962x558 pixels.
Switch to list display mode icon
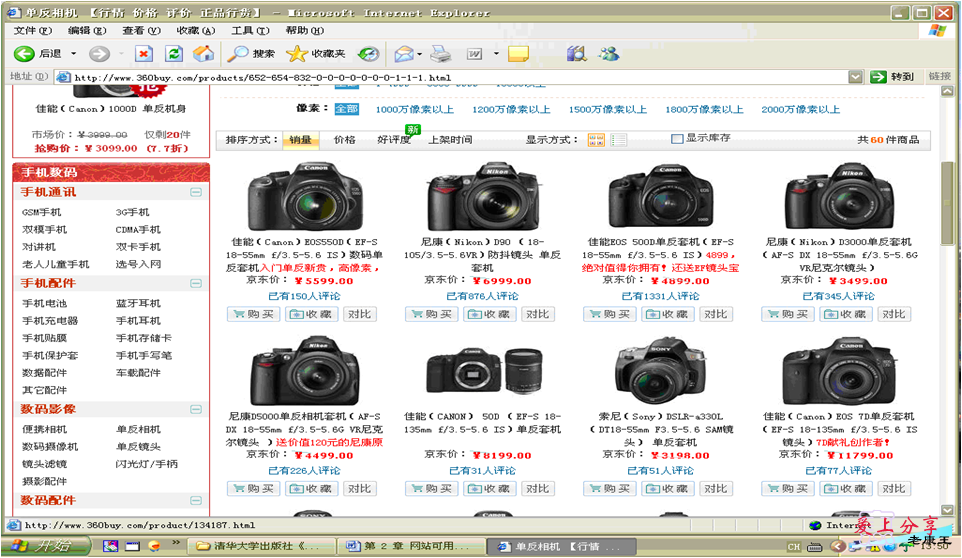click(x=618, y=140)
